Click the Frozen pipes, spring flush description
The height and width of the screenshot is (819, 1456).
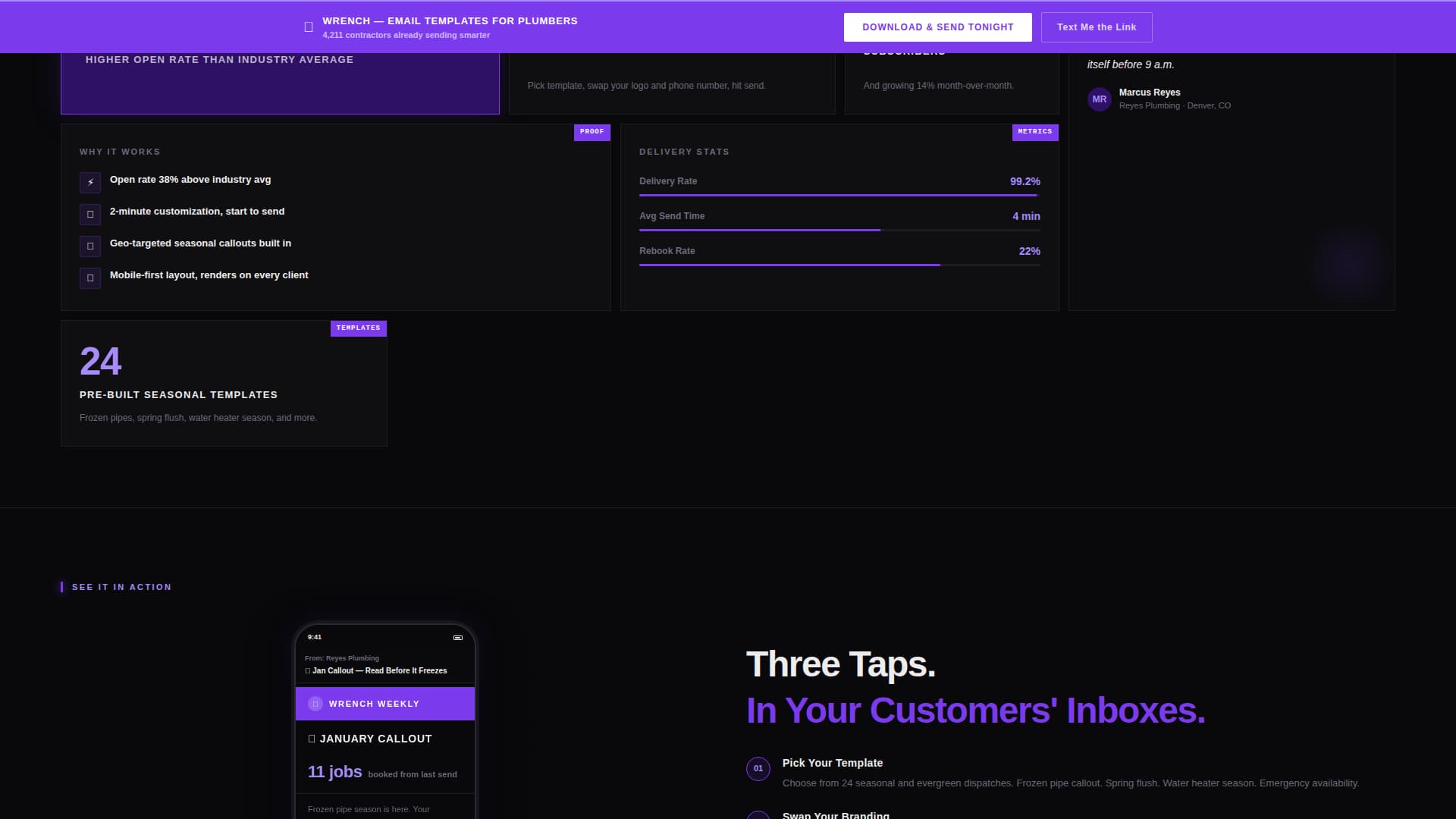[198, 418]
